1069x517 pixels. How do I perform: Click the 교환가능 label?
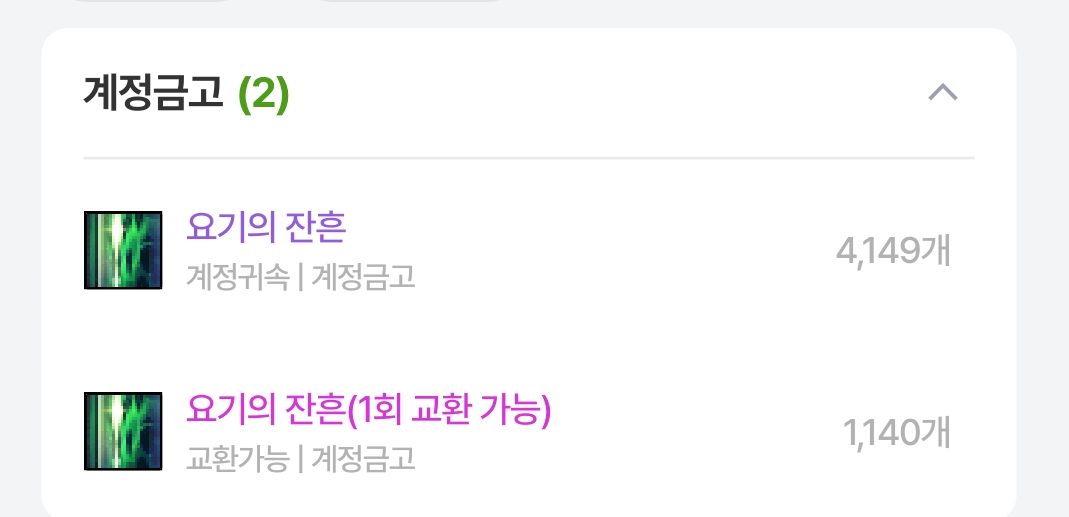(236, 458)
